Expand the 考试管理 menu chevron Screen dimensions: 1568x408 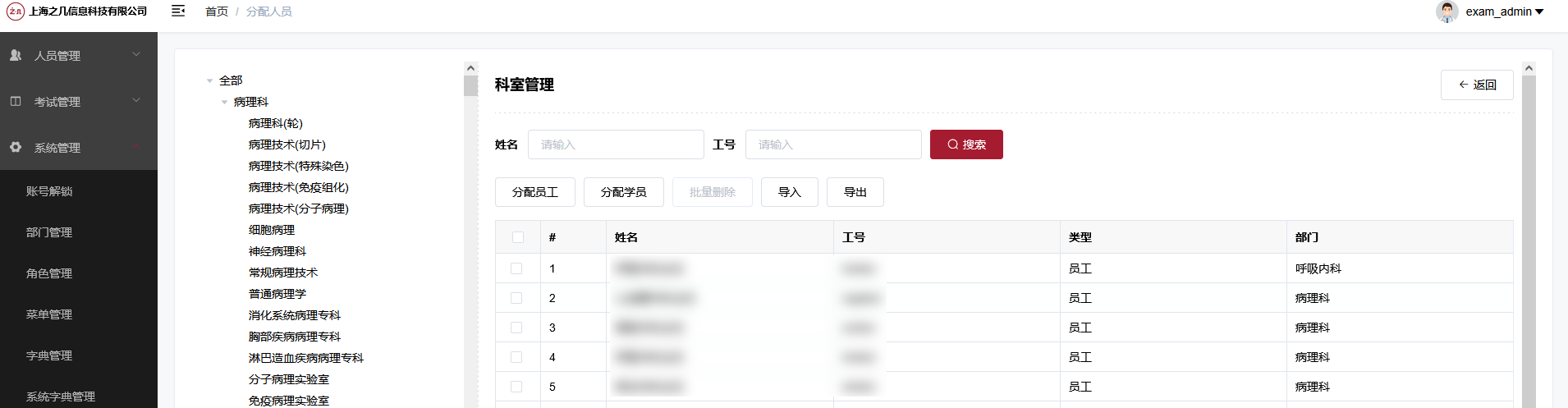[136, 100]
